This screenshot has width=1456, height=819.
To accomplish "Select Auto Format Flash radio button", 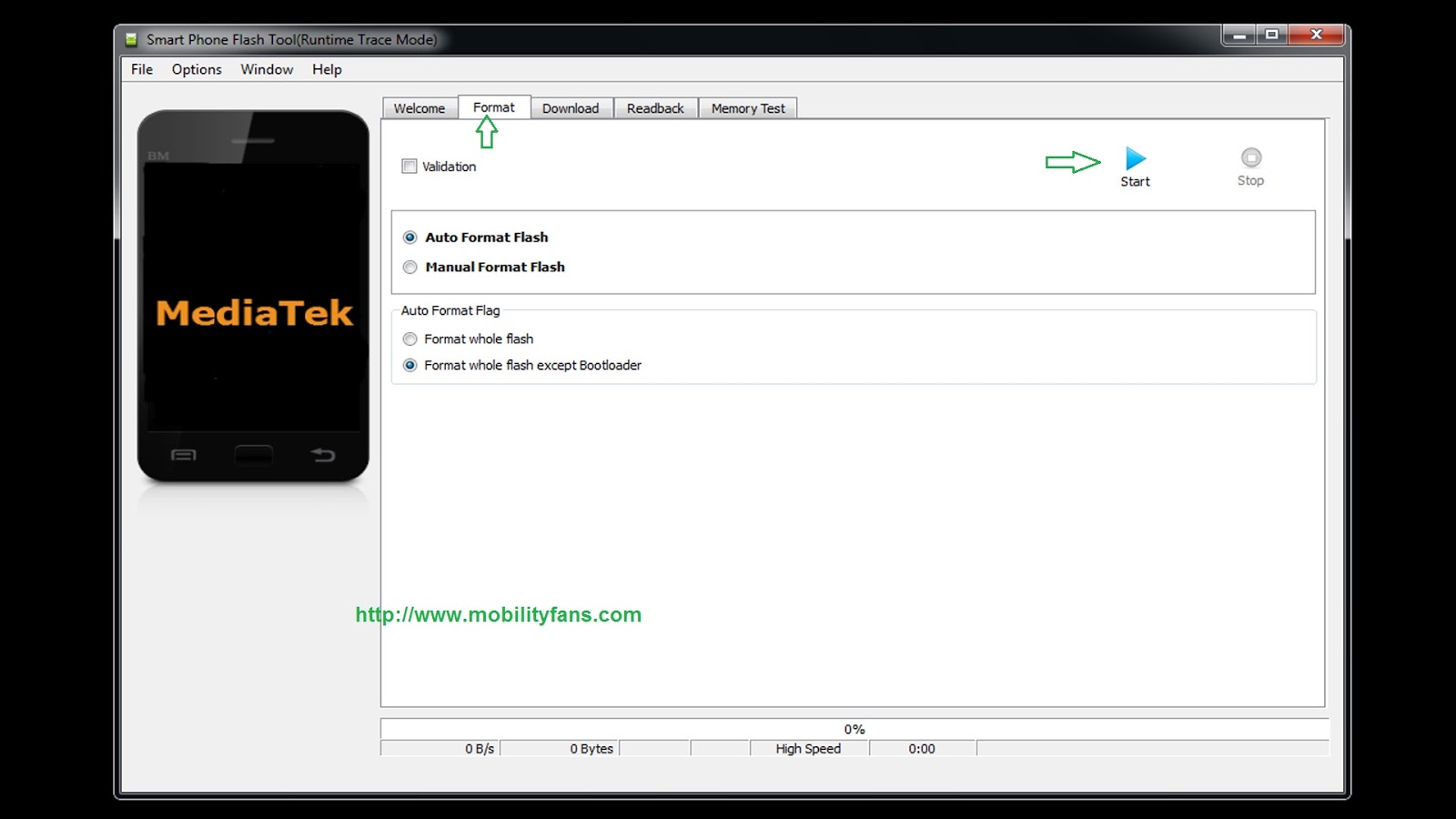I will click(409, 238).
